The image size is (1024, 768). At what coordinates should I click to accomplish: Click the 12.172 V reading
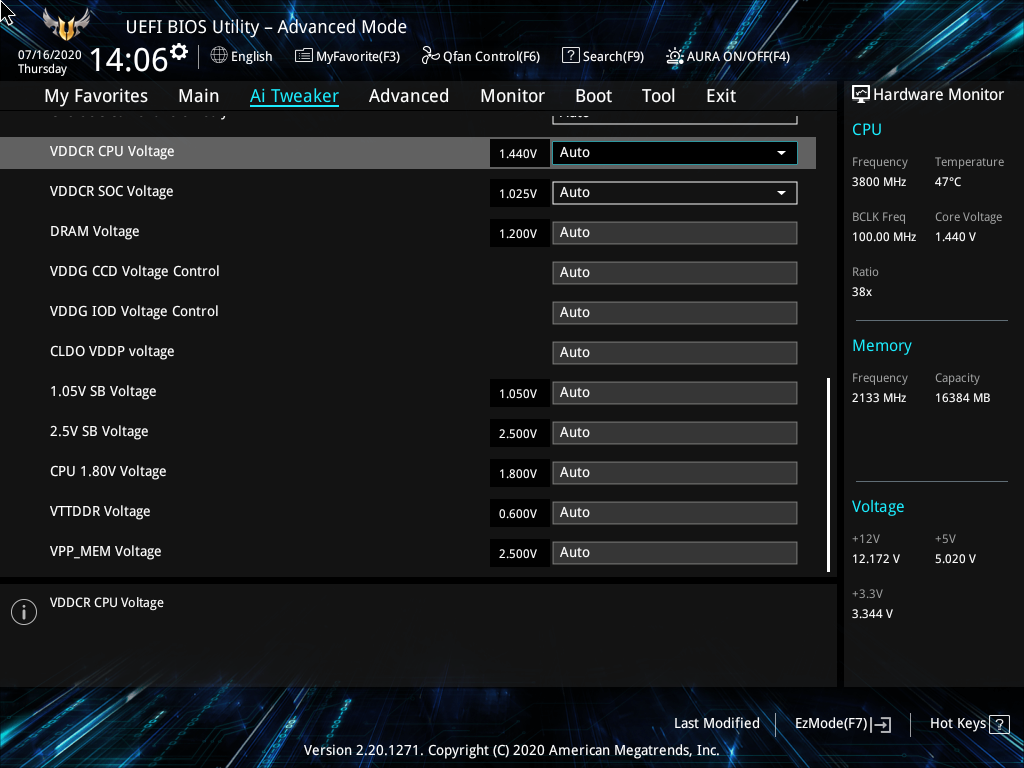[x=876, y=559]
